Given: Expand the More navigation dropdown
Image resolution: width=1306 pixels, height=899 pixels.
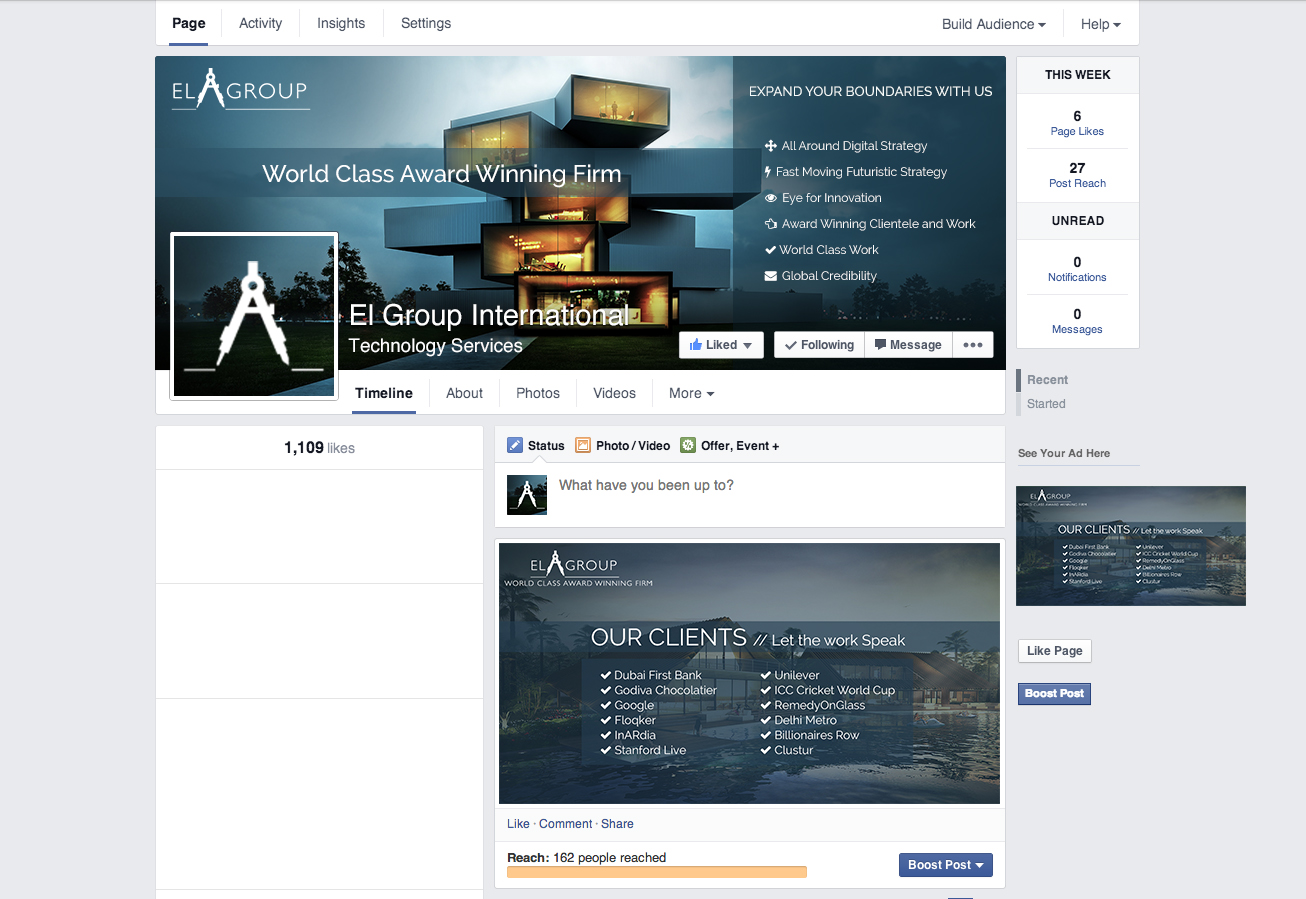Looking at the screenshot, I should (690, 393).
